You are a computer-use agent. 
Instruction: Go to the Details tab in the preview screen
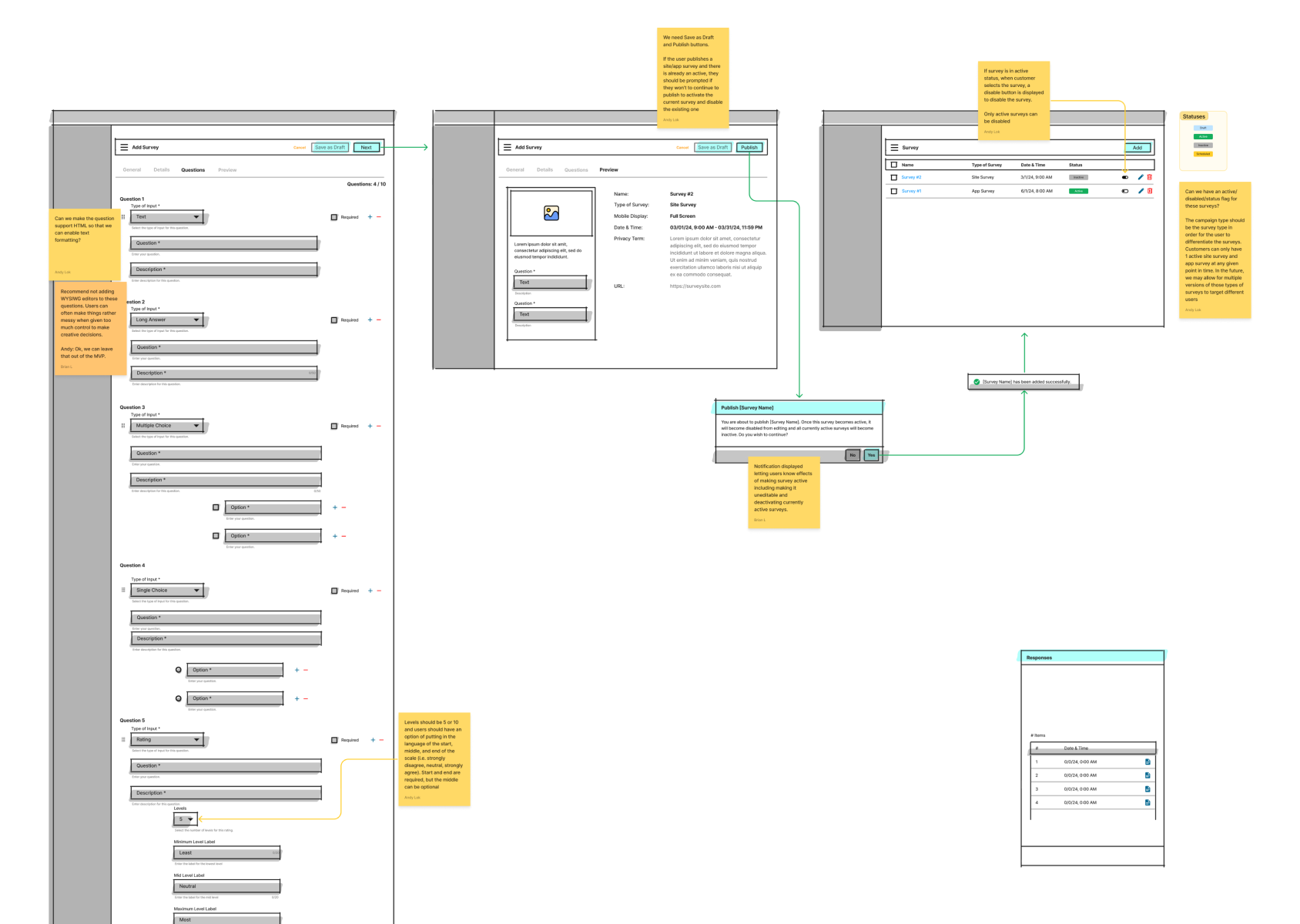(x=544, y=170)
